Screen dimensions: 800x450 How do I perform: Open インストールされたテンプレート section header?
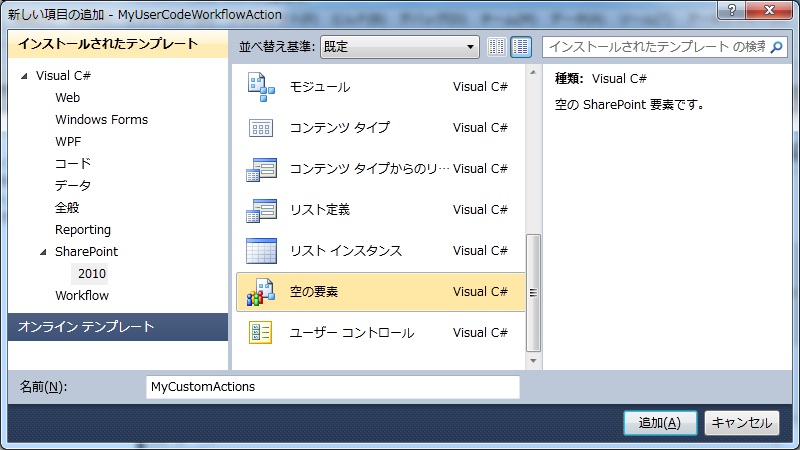(x=118, y=44)
